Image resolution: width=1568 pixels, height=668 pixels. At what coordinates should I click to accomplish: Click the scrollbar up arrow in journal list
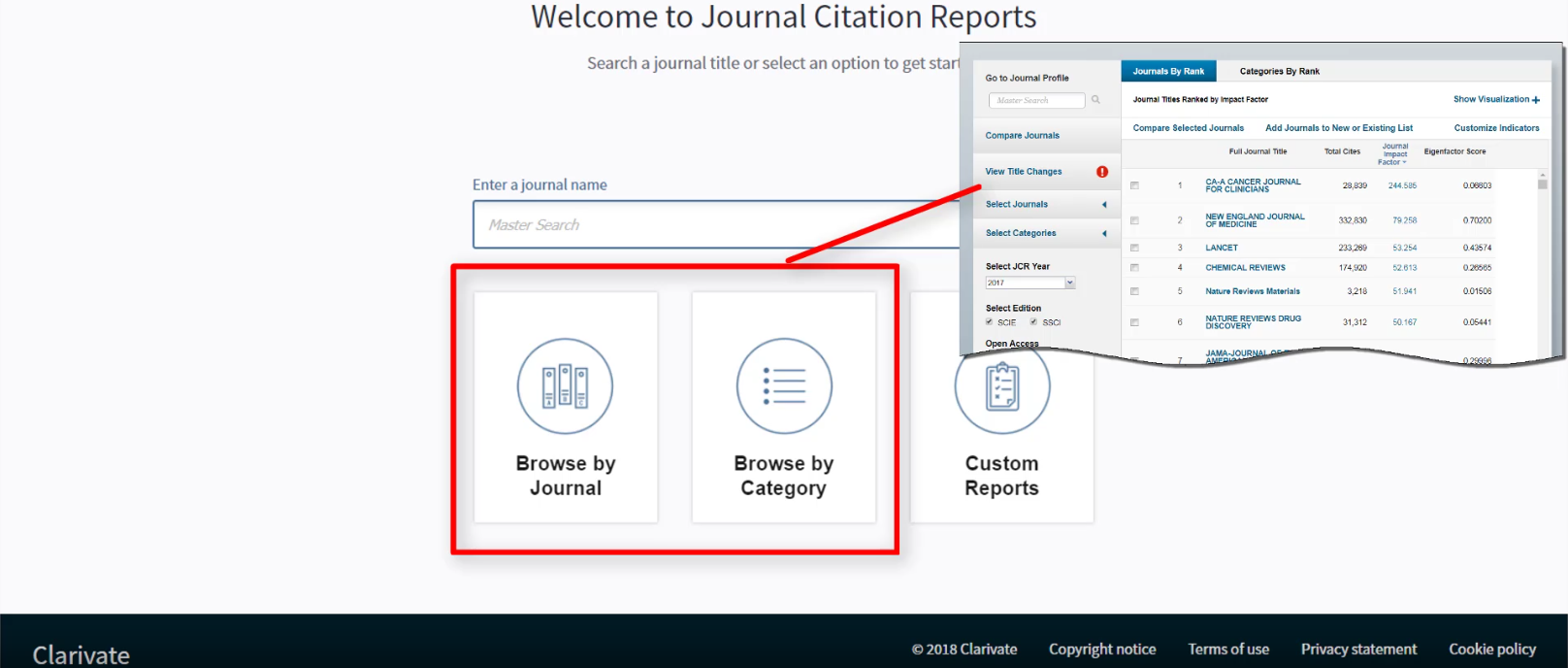click(1542, 175)
